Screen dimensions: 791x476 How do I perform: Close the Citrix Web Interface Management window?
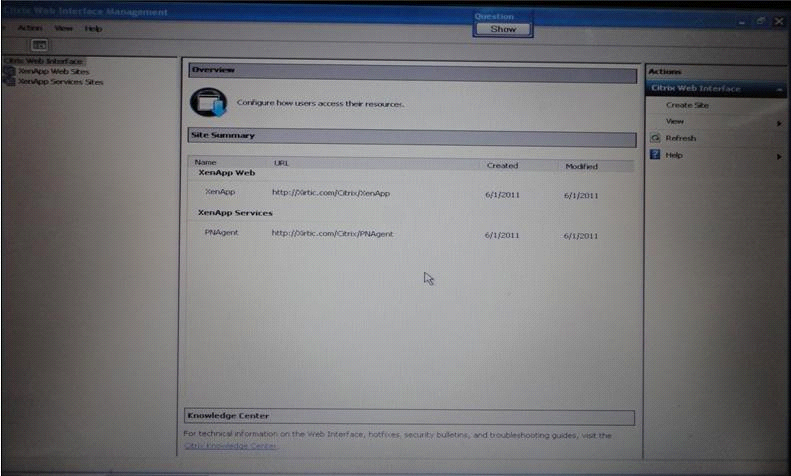pos(779,21)
